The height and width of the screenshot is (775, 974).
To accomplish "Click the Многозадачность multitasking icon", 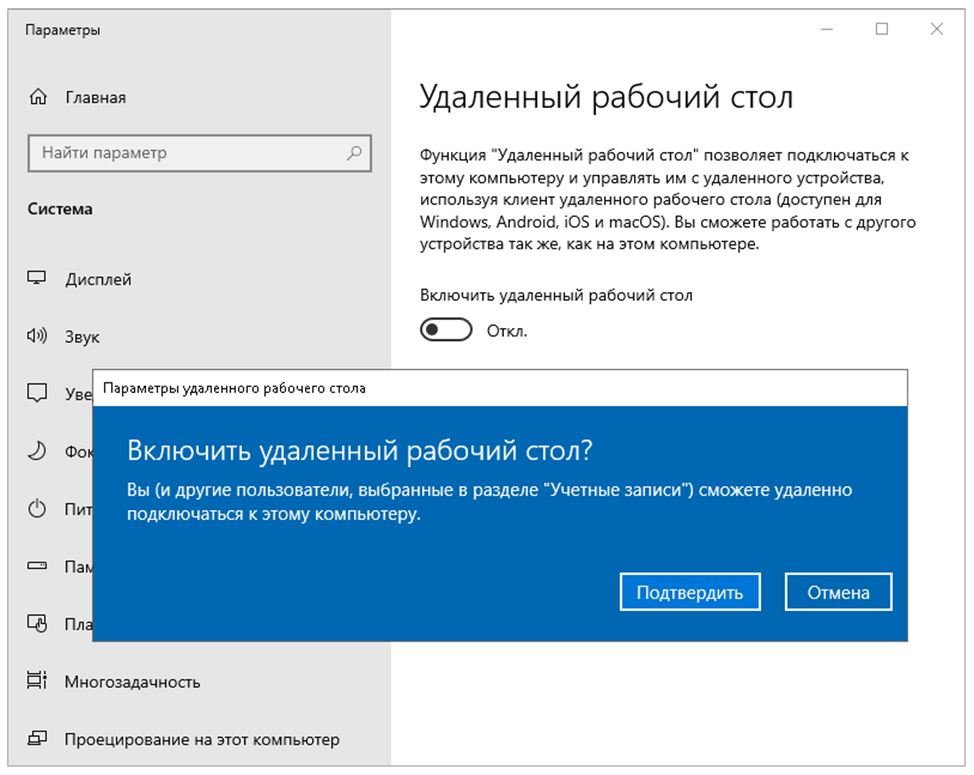I will 37,682.
